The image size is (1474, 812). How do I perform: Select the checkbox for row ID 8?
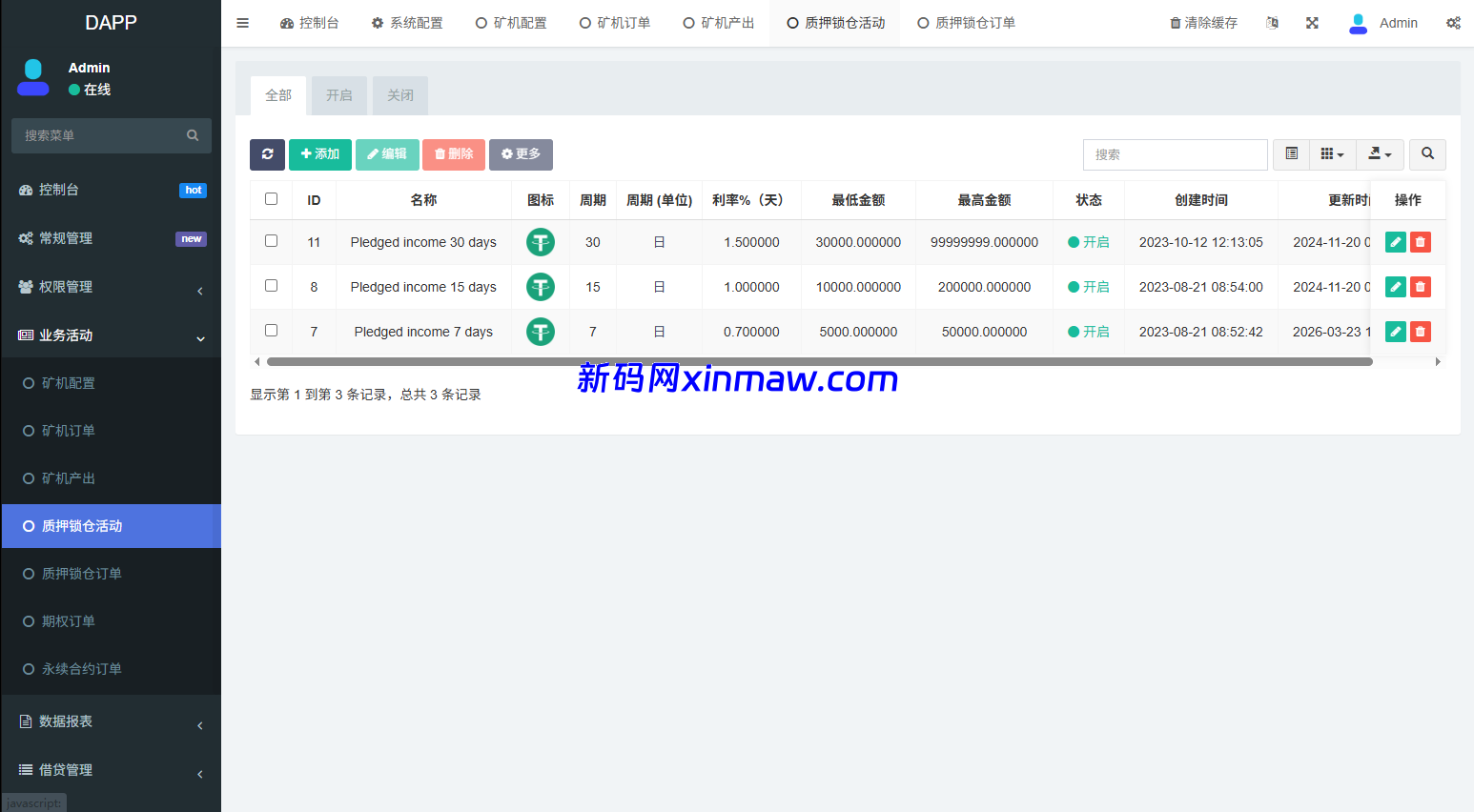(x=272, y=286)
